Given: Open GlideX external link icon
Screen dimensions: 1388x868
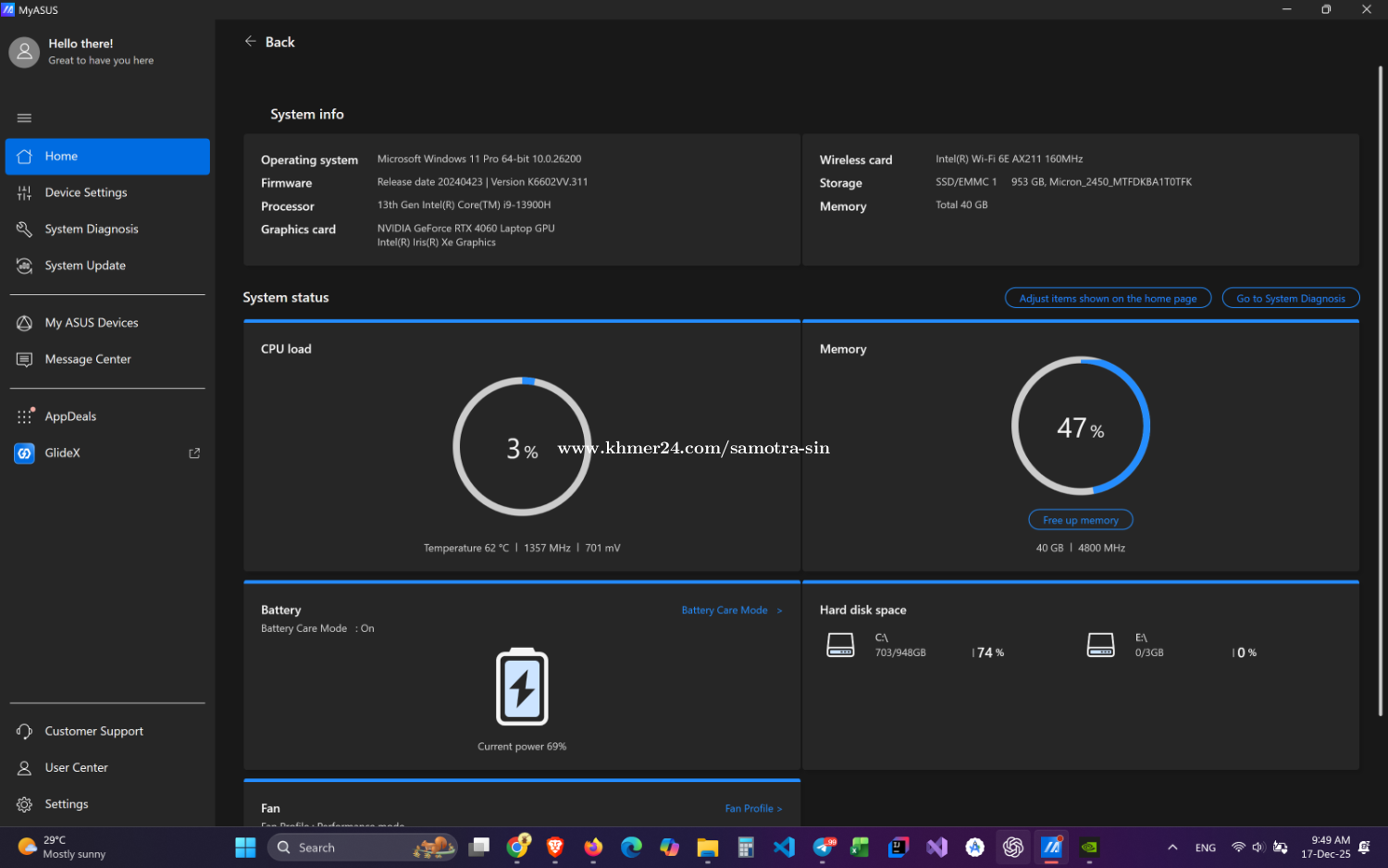Looking at the screenshot, I should tap(194, 453).
